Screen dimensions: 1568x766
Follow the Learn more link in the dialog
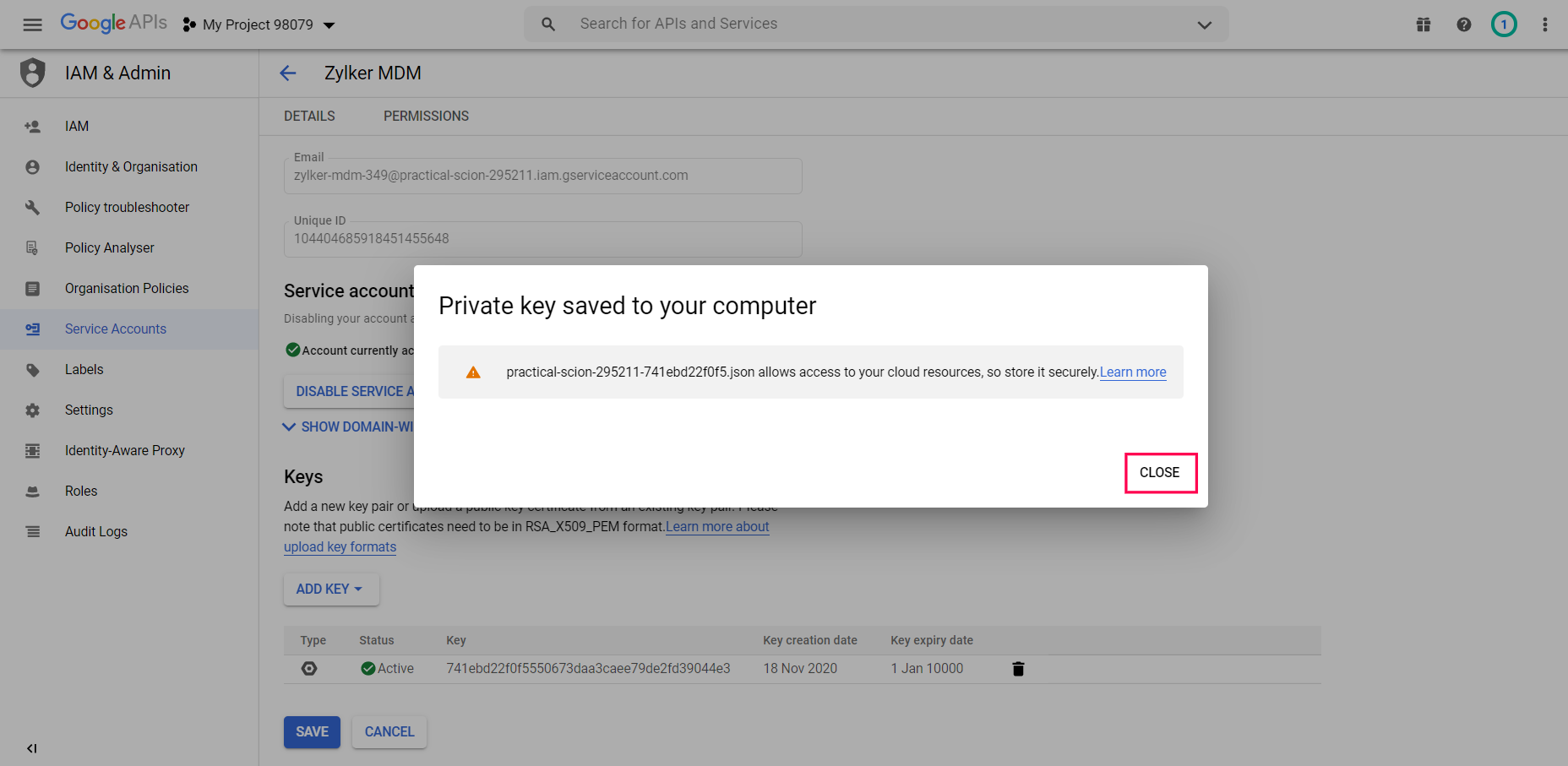pos(1133,372)
